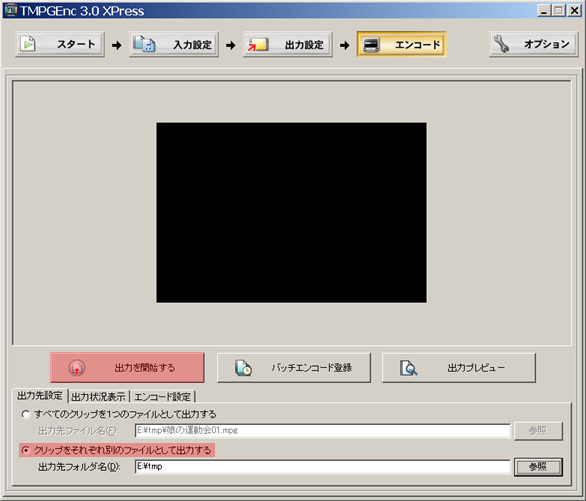
Task: Open 出力プレビュー output preview
Action: 459,368
